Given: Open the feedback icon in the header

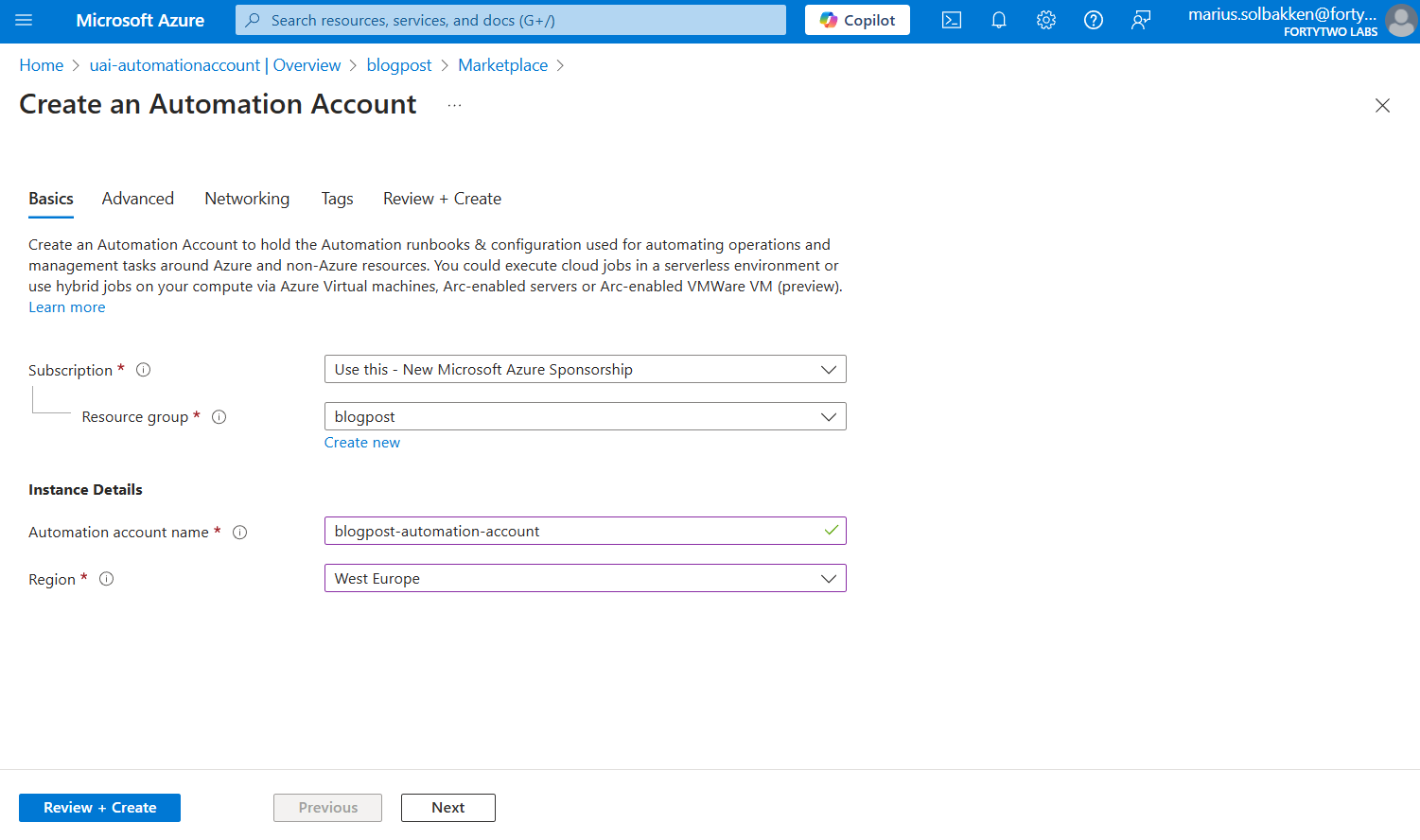Looking at the screenshot, I should click(x=1141, y=20).
